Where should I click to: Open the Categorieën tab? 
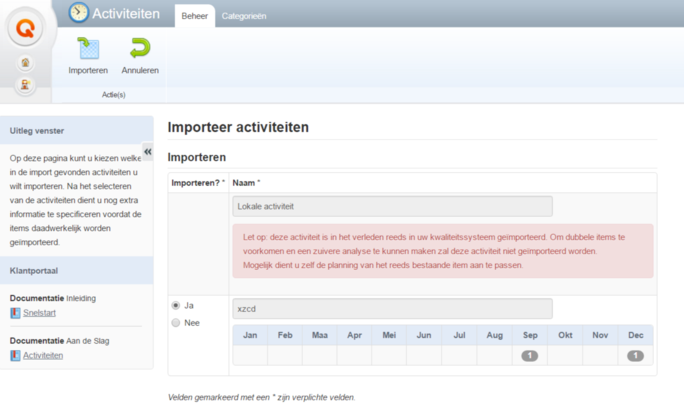pos(243,16)
